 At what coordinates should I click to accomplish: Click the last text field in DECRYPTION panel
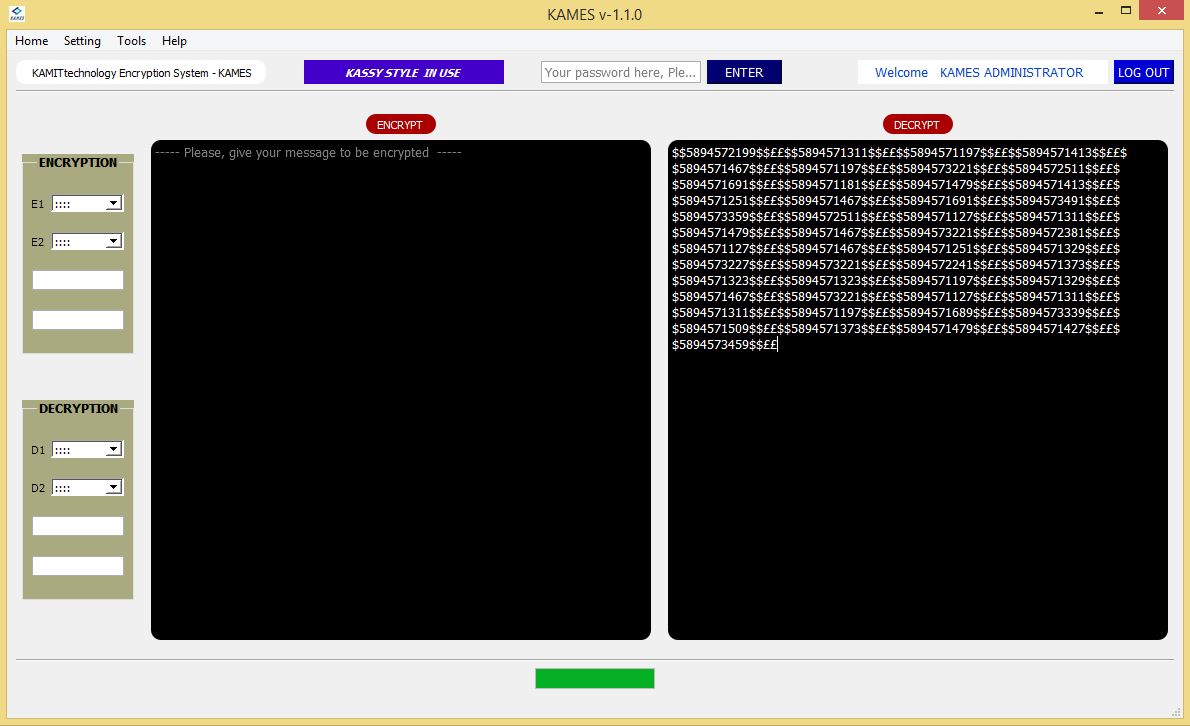point(78,566)
